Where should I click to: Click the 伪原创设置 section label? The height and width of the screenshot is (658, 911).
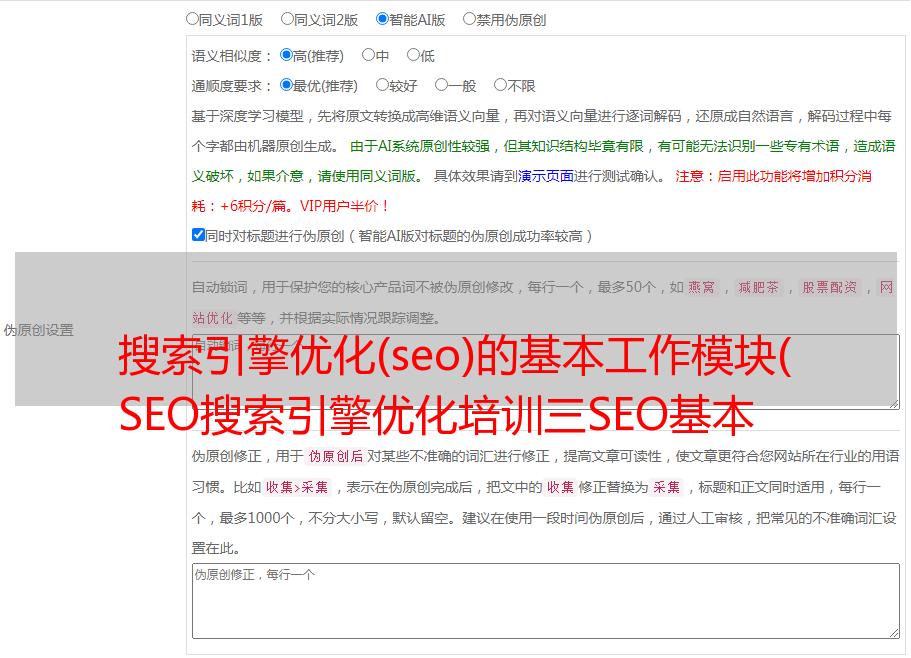(x=39, y=330)
